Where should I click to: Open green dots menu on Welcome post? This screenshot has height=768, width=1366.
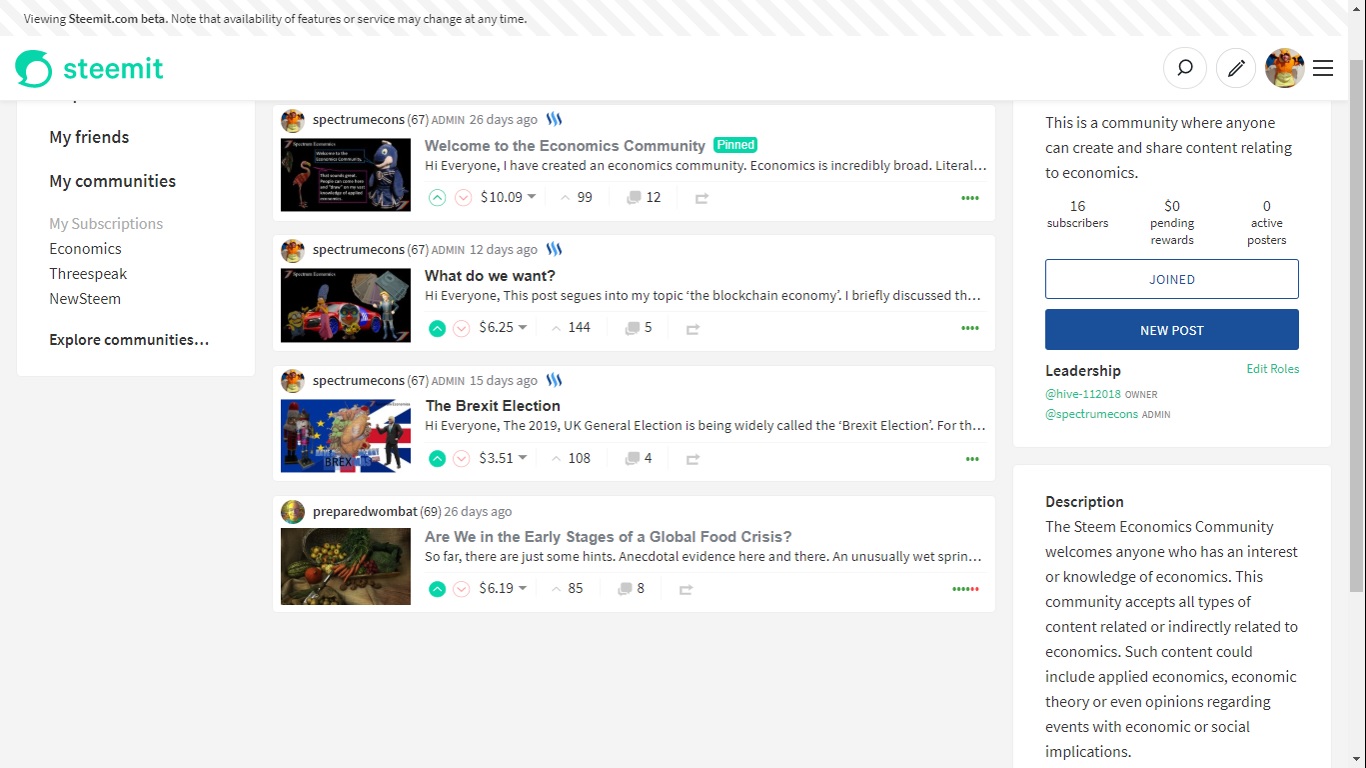pos(970,198)
